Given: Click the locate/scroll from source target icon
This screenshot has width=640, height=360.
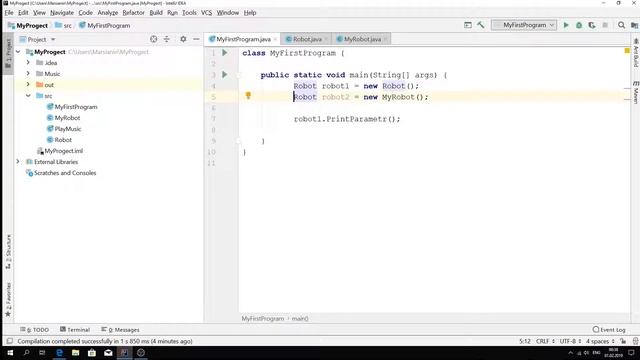Looking at the screenshot, I should [x=153, y=39].
